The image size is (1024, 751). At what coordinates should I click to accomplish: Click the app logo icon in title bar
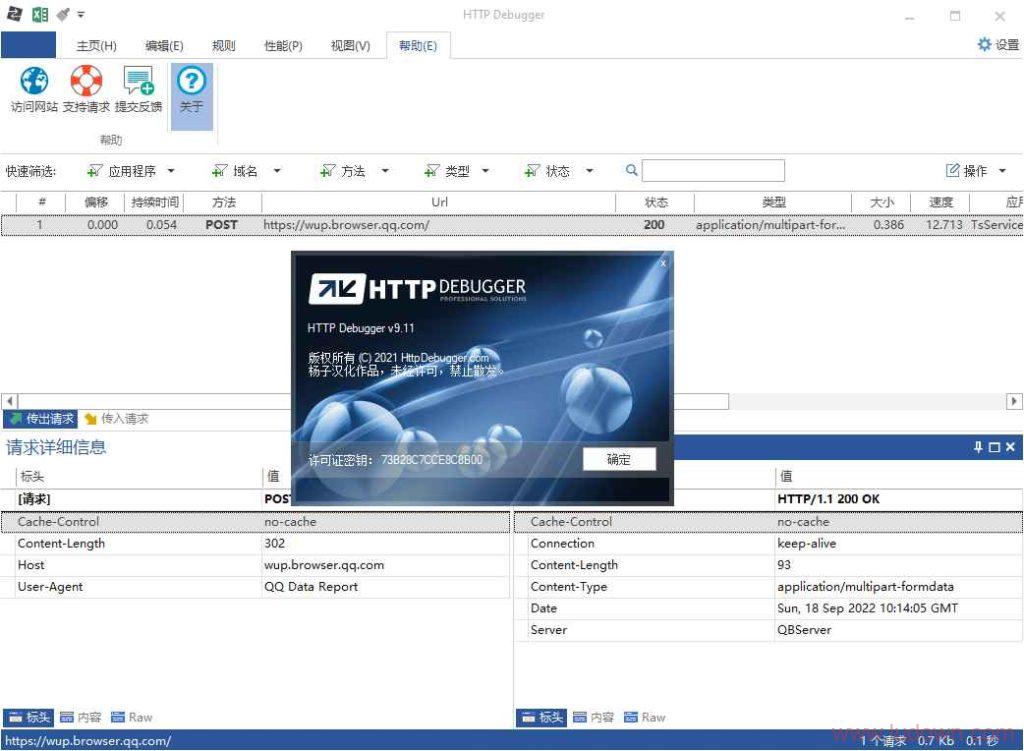point(14,14)
